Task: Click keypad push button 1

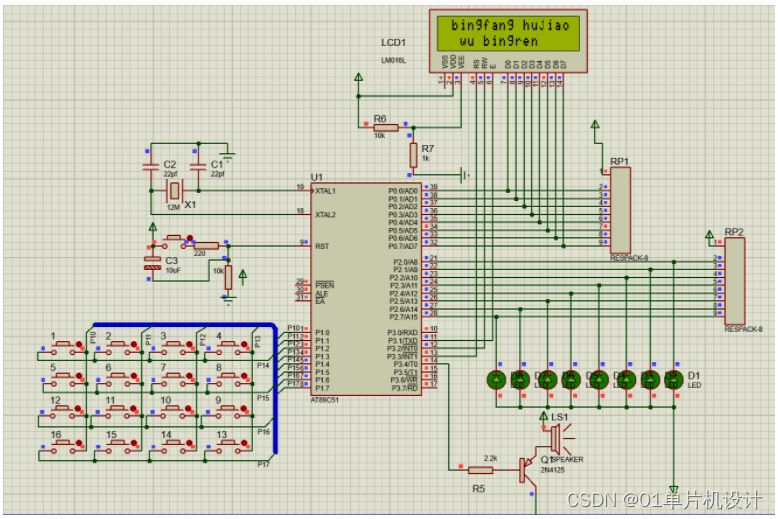Action: pos(63,347)
